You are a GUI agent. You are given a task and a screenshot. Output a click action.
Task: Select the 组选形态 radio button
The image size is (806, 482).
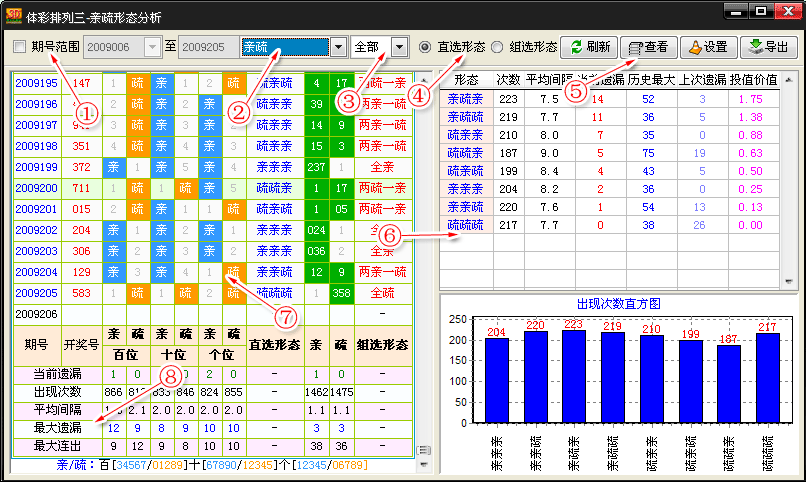497,47
